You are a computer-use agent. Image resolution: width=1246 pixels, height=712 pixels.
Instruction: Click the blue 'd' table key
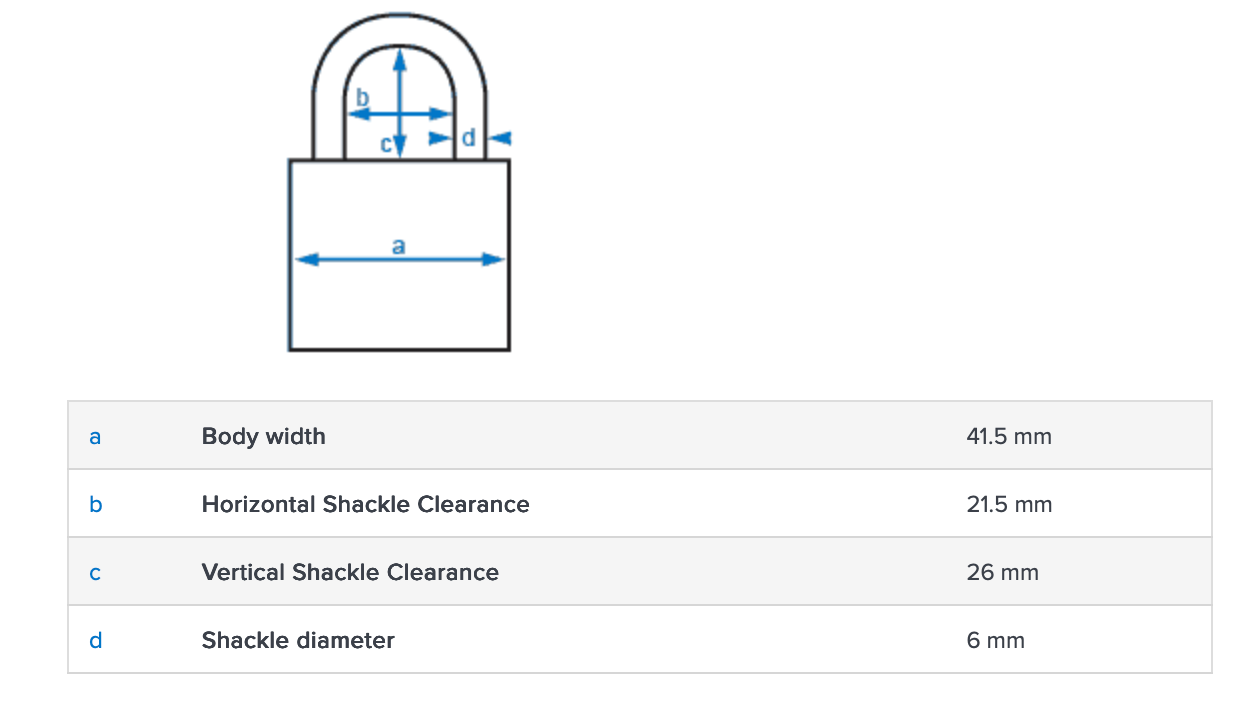(x=95, y=641)
